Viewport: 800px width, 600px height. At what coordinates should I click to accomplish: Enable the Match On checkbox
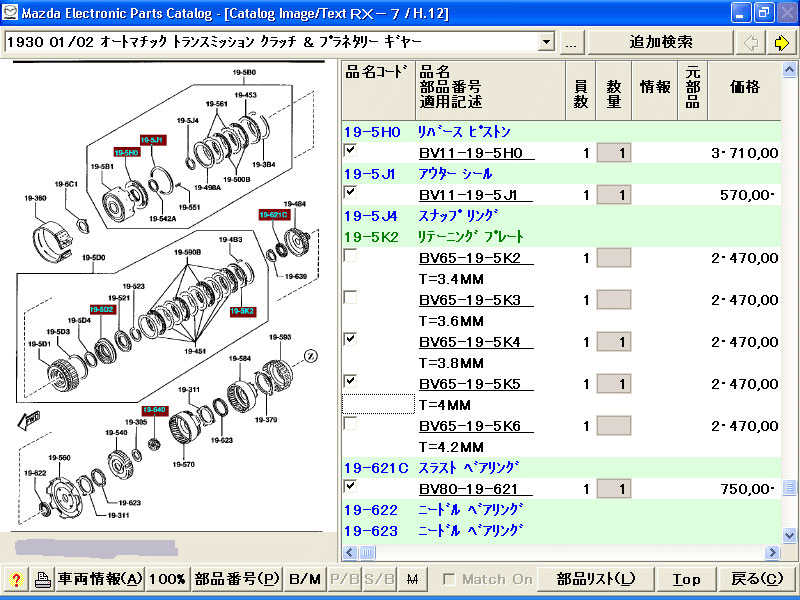[x=449, y=579]
